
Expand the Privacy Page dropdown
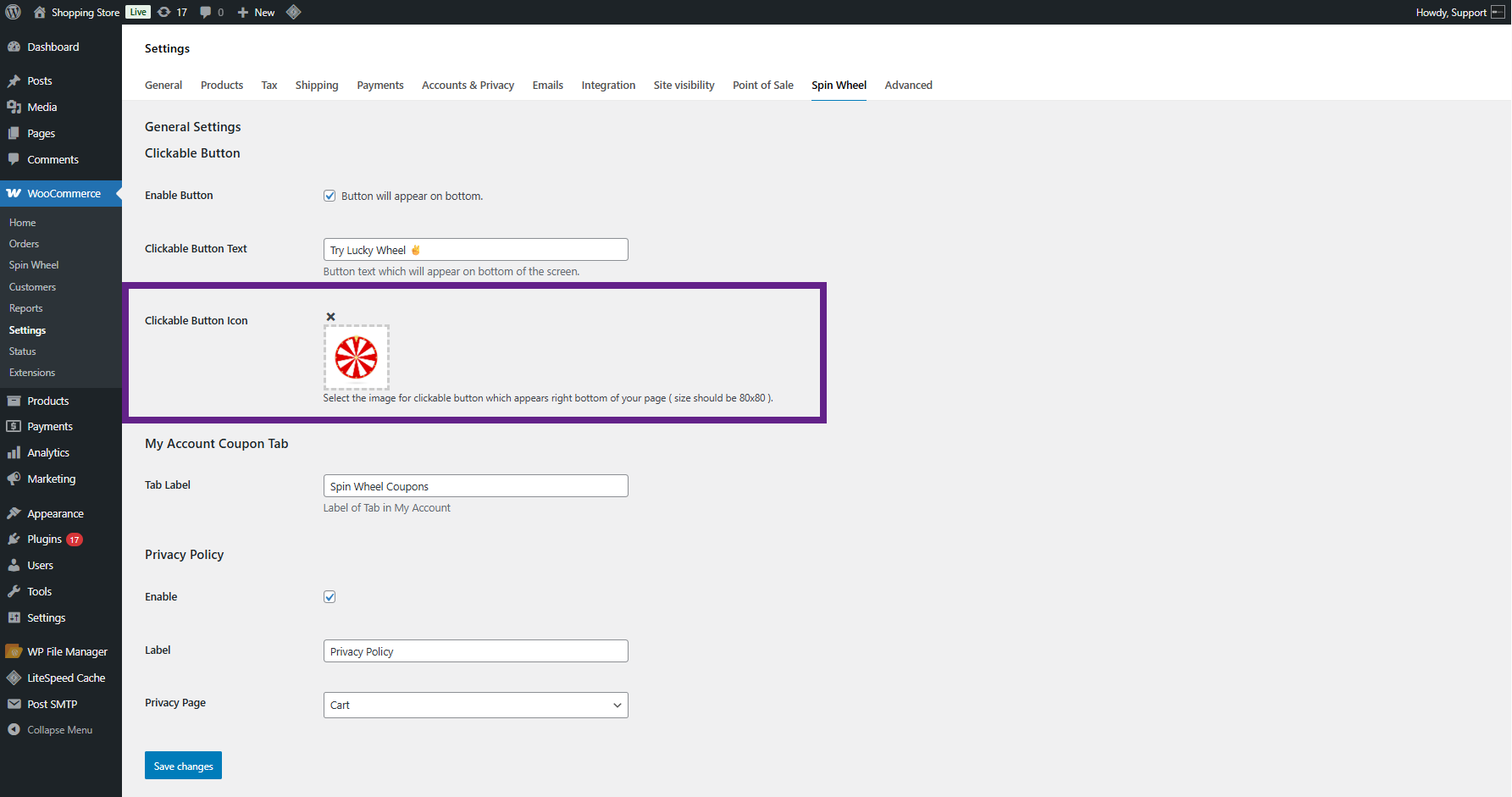(x=475, y=706)
